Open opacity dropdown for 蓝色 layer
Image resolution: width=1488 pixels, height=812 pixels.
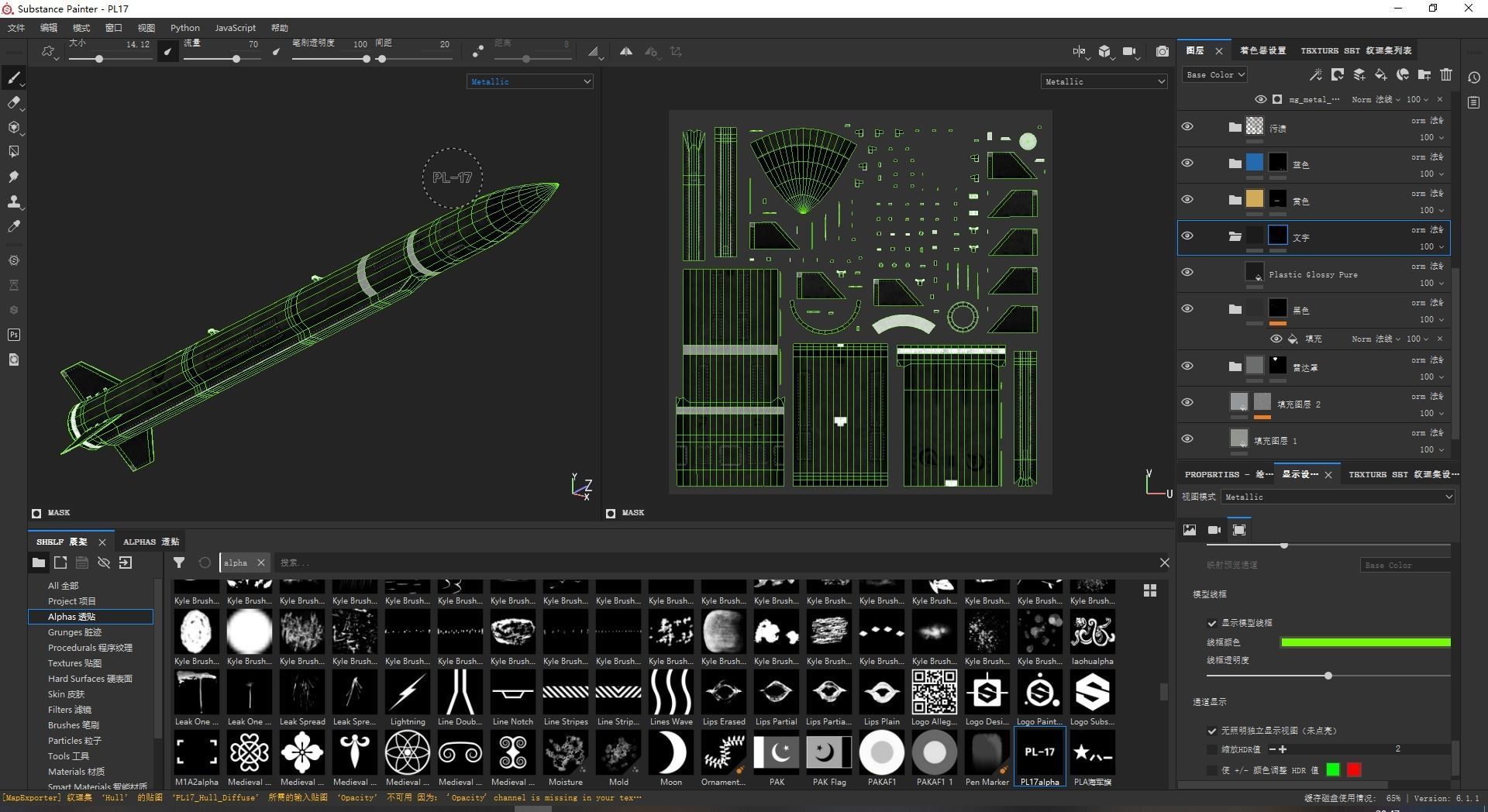point(1431,174)
